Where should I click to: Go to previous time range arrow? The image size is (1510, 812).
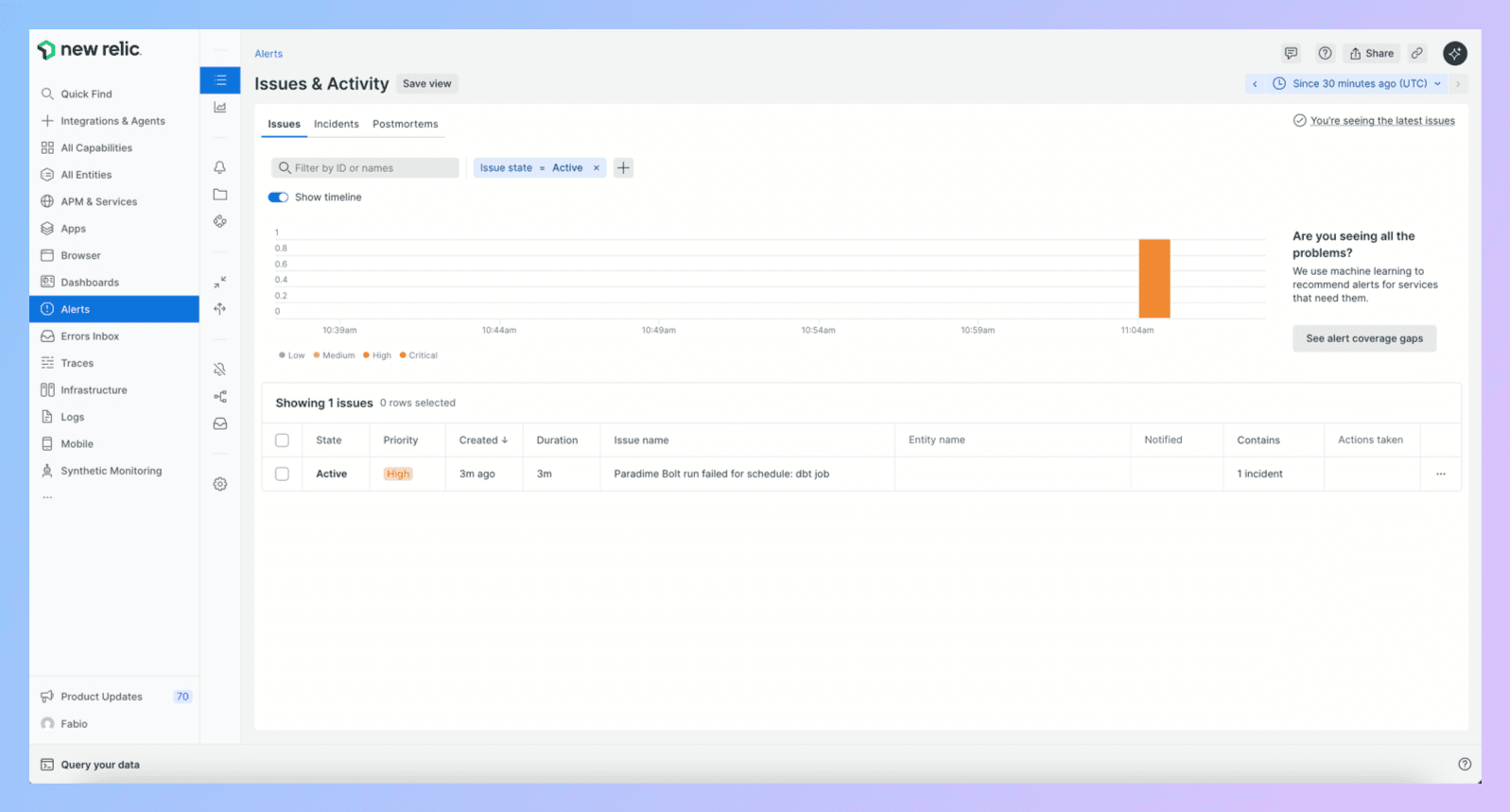(1255, 83)
